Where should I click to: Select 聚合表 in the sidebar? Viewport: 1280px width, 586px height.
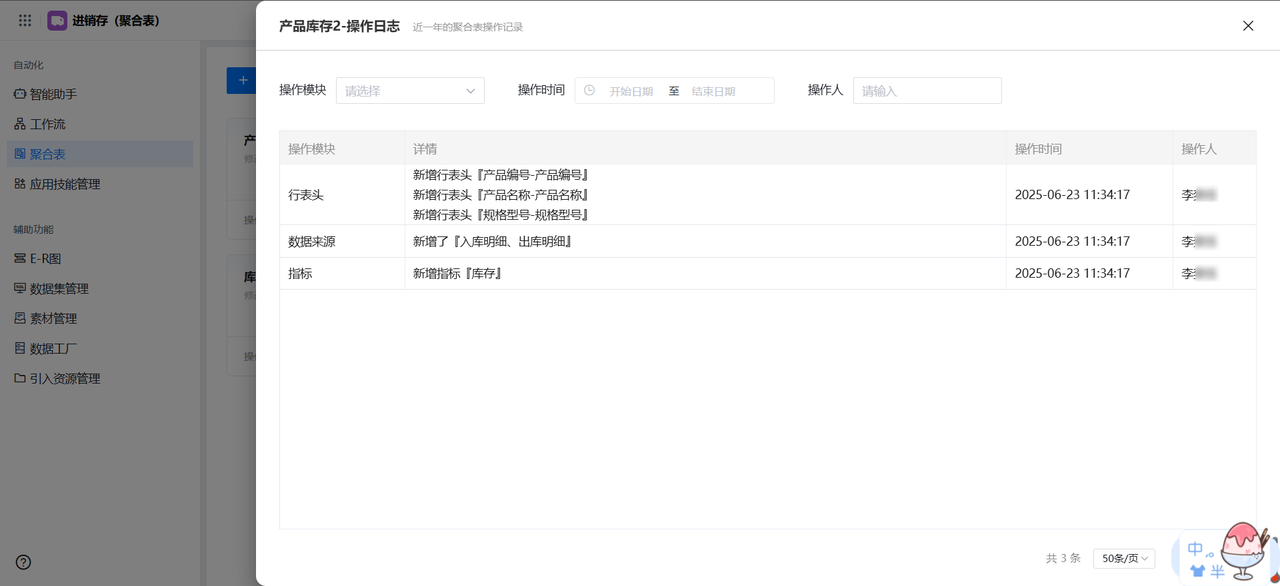(47, 154)
